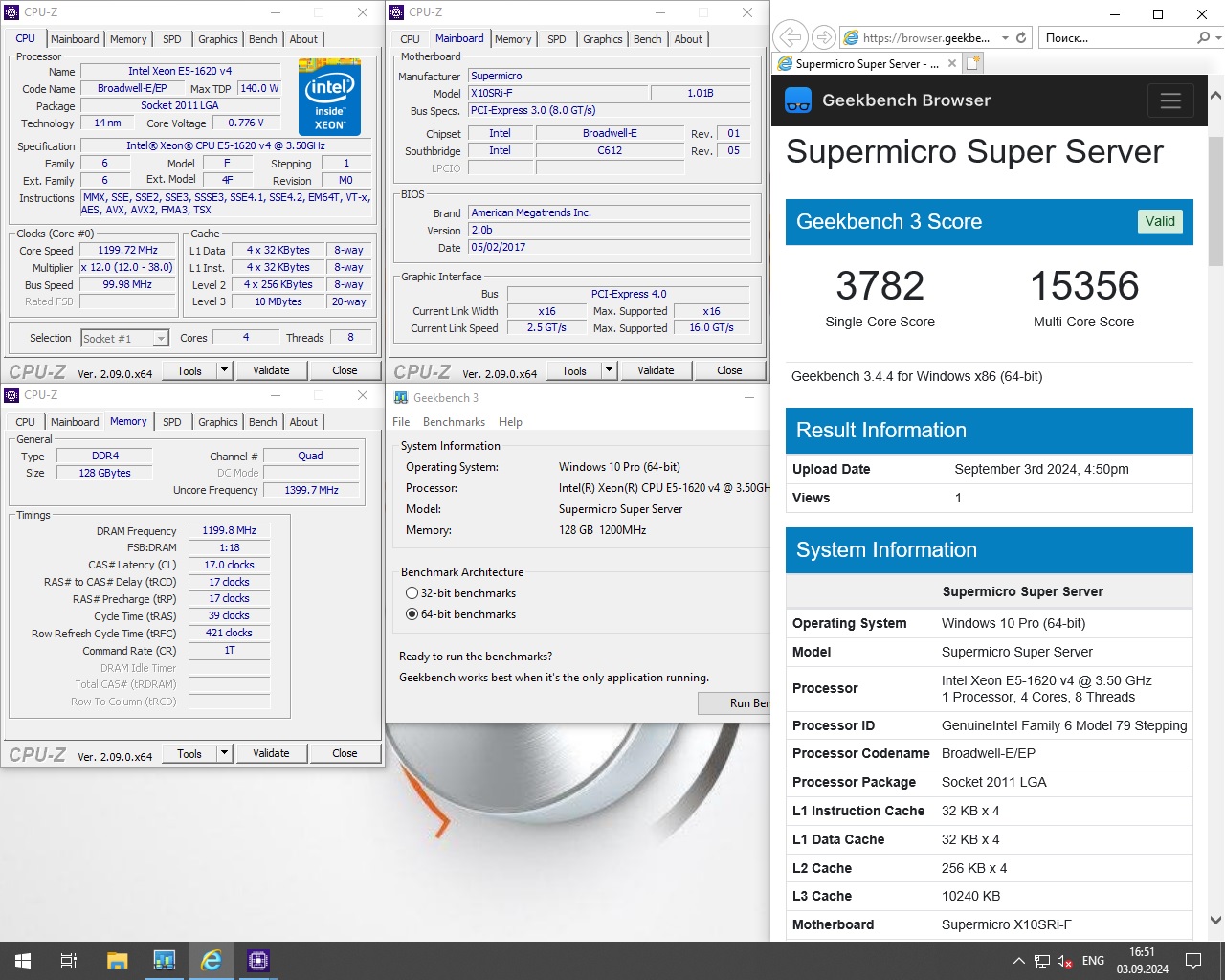This screenshot has width=1225, height=980.
Task: Open the Bench tab in CPU window
Action: coord(263,39)
